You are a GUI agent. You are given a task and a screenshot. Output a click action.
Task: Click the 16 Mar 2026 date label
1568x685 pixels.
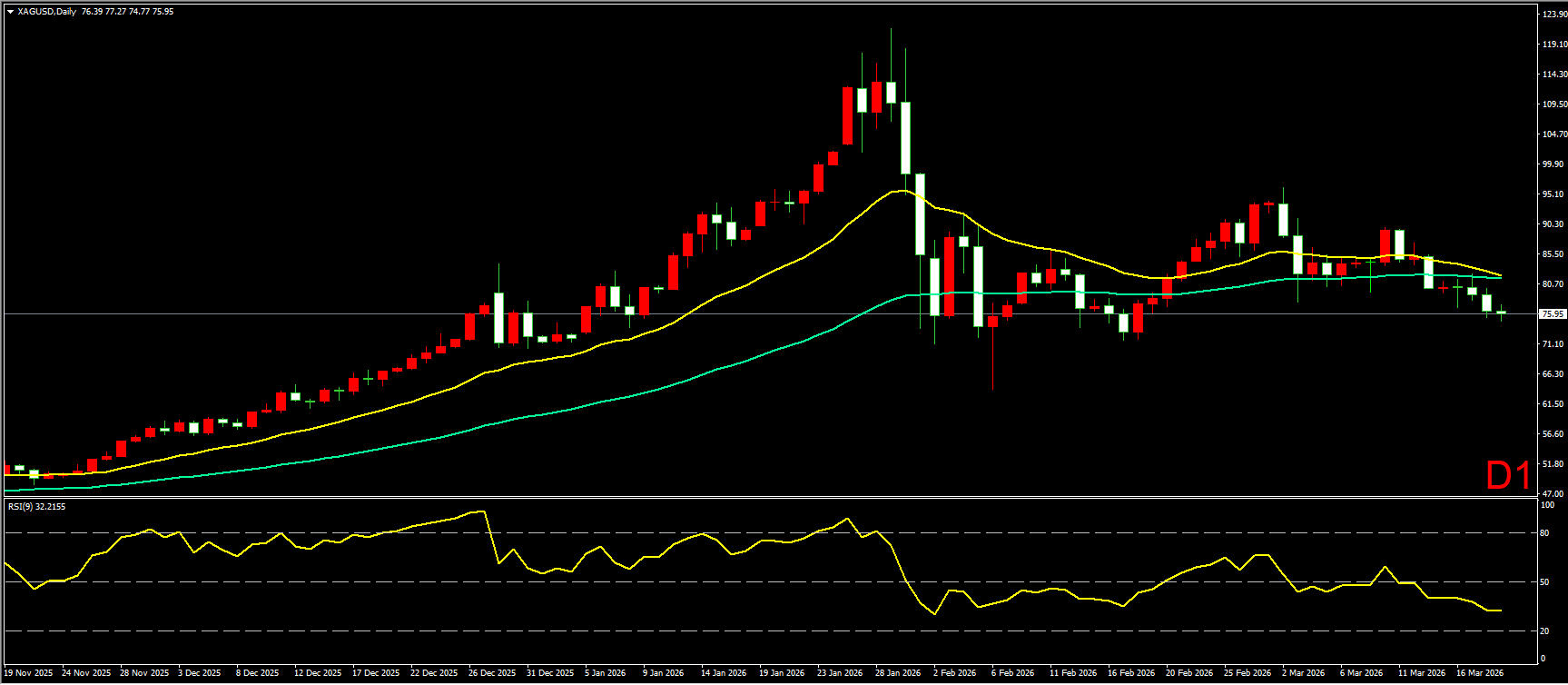point(1479,673)
